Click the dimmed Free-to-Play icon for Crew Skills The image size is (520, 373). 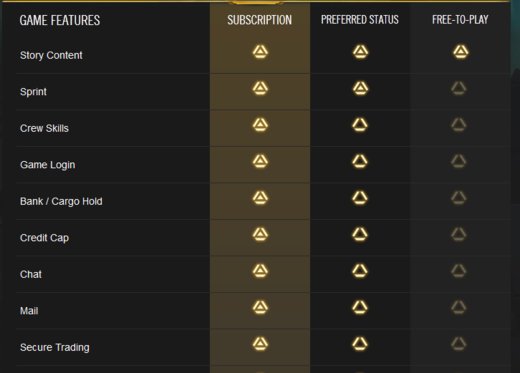[459, 125]
